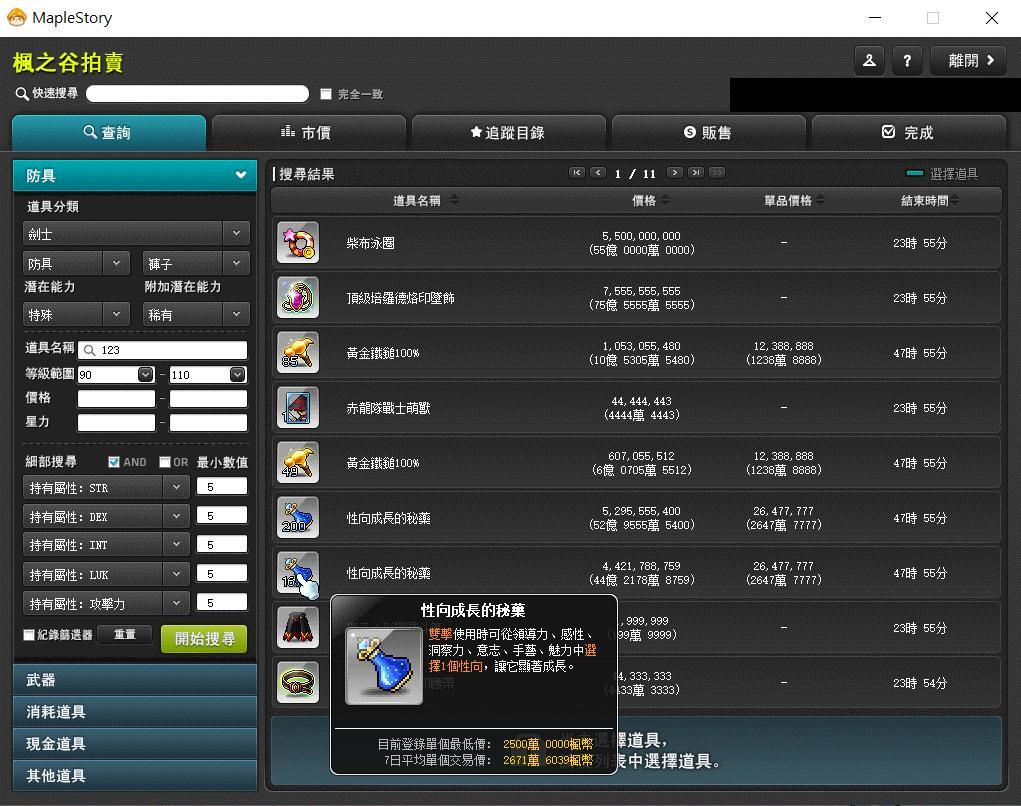Jump to last results page with >| icon
The height and width of the screenshot is (806, 1021).
coord(697,172)
